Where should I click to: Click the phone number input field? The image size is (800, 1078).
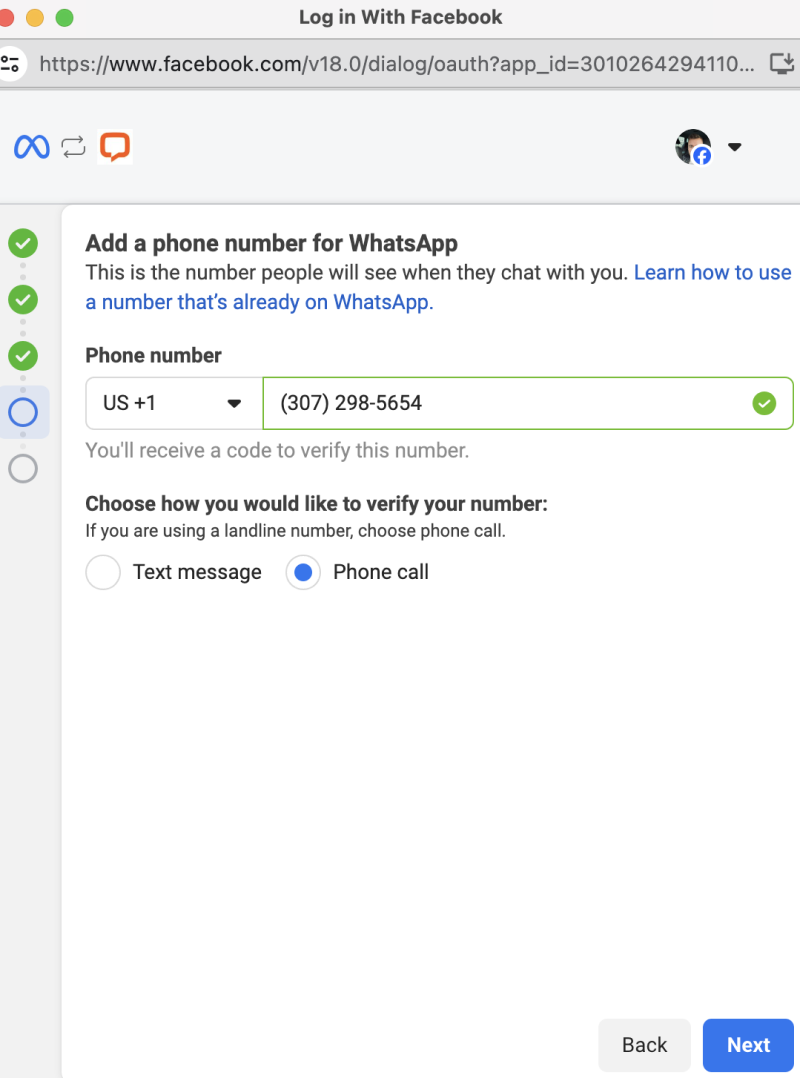pos(528,403)
